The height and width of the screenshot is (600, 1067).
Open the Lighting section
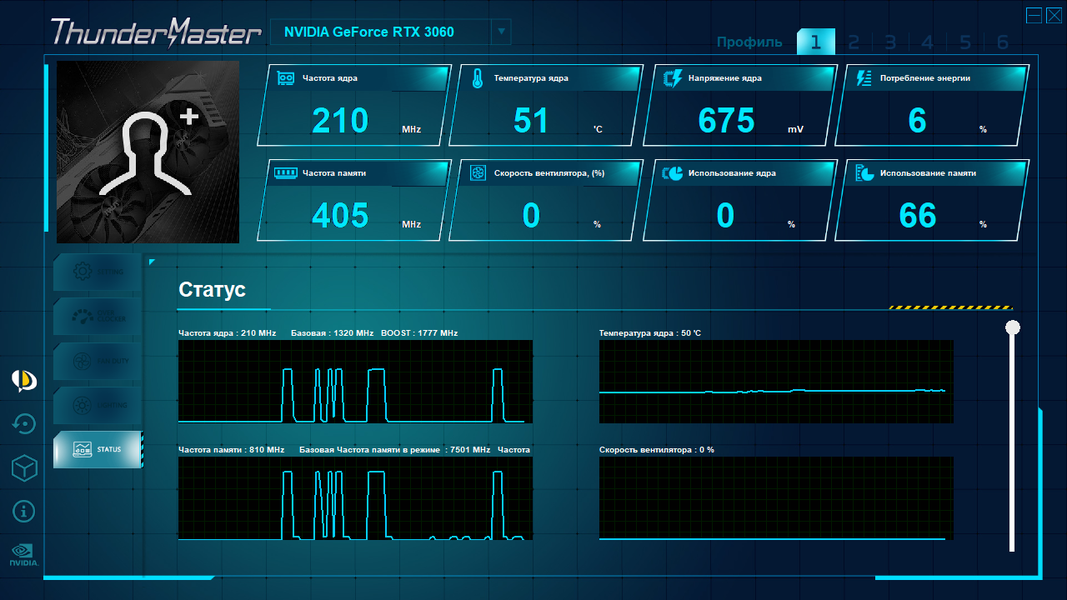pyautogui.click(x=98, y=405)
